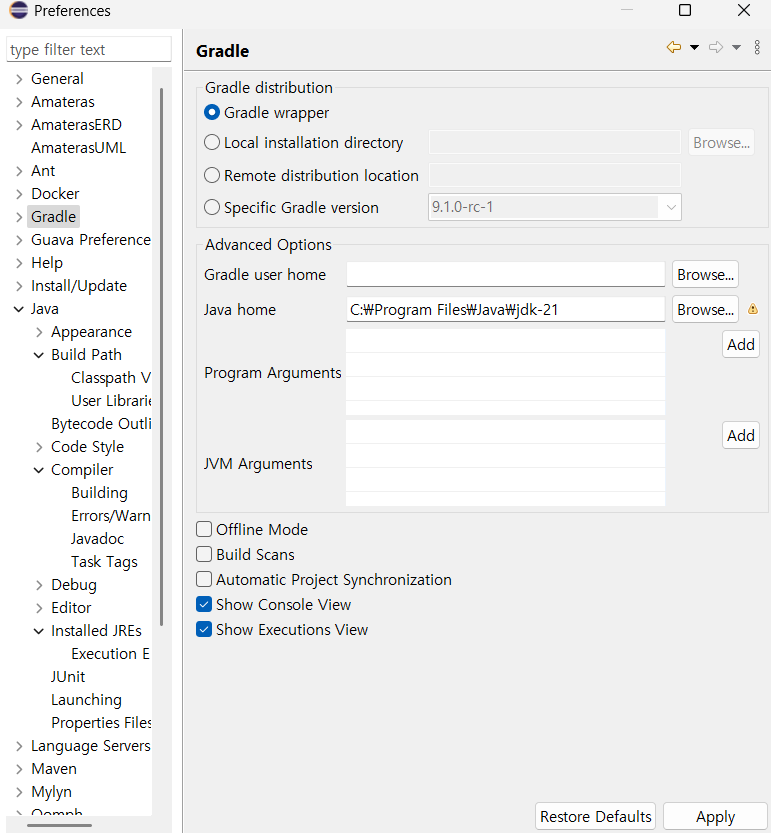Image resolution: width=771 pixels, height=833 pixels.
Task: Select Remote distribution location radio button
Action: tap(212, 175)
